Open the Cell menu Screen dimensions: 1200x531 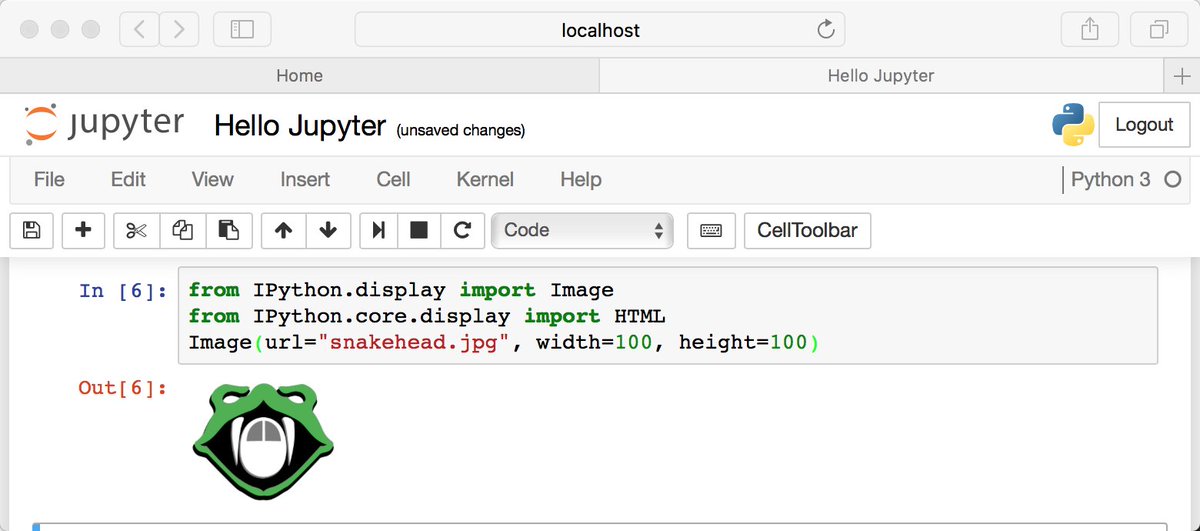click(x=393, y=180)
